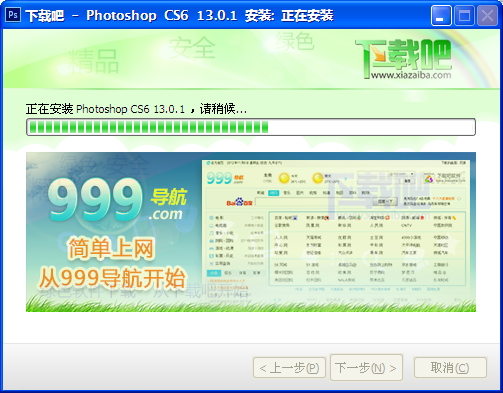Image resolution: width=503 pixels, height=393 pixels.
Task: Click the second sun weather icon in the banner
Action: pos(317,178)
